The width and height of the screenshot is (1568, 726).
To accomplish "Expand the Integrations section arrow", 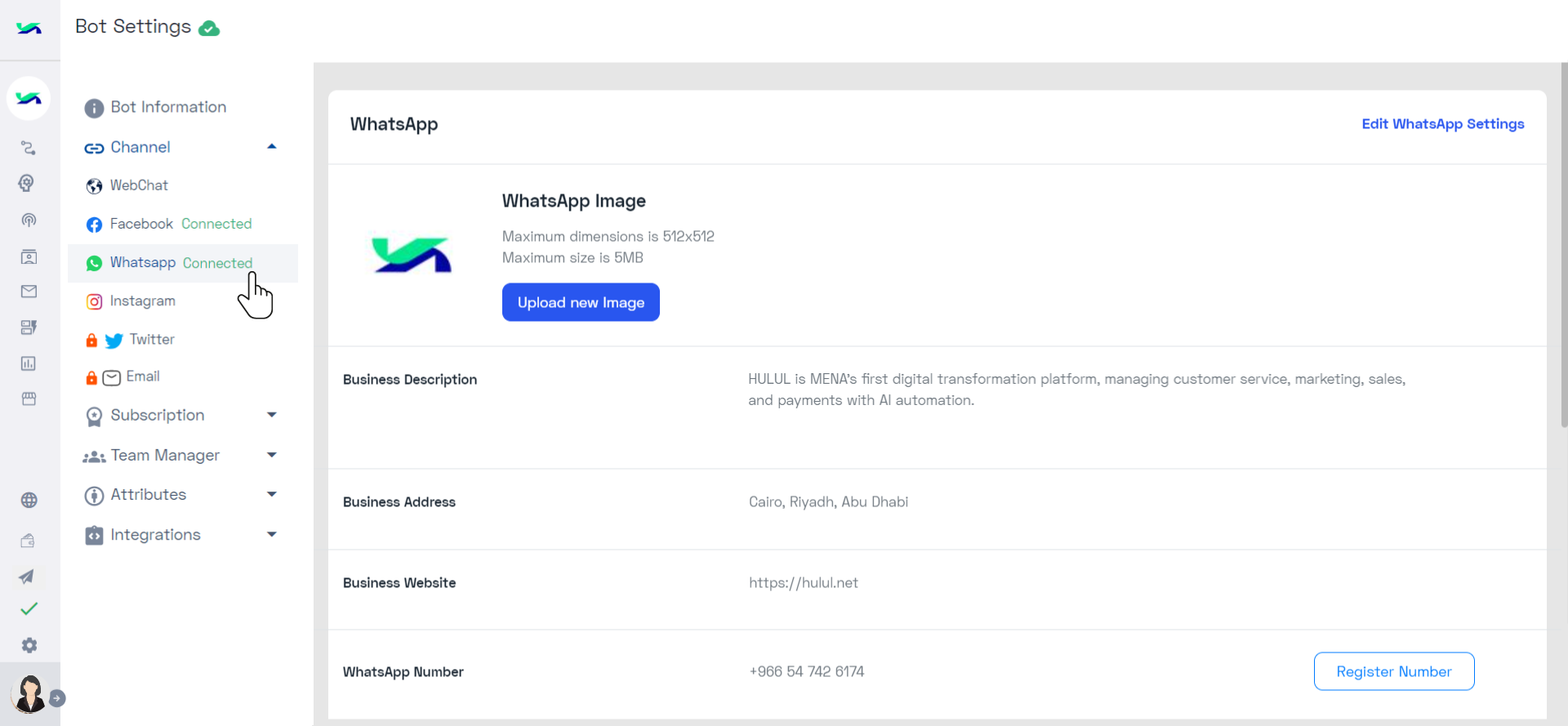I will pyautogui.click(x=272, y=534).
